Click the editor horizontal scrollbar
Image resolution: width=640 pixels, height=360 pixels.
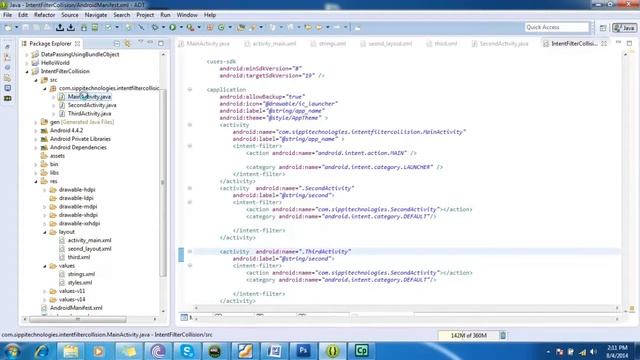tap(406, 308)
